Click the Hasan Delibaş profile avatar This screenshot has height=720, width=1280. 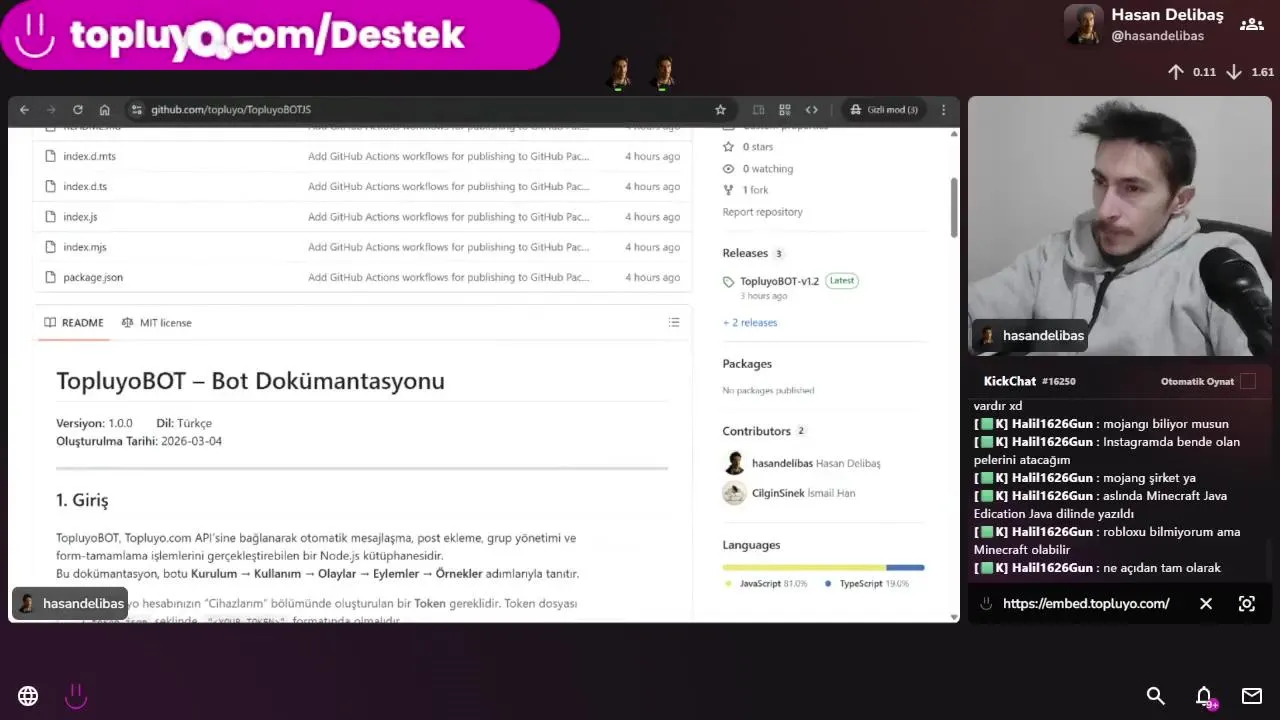[1084, 25]
